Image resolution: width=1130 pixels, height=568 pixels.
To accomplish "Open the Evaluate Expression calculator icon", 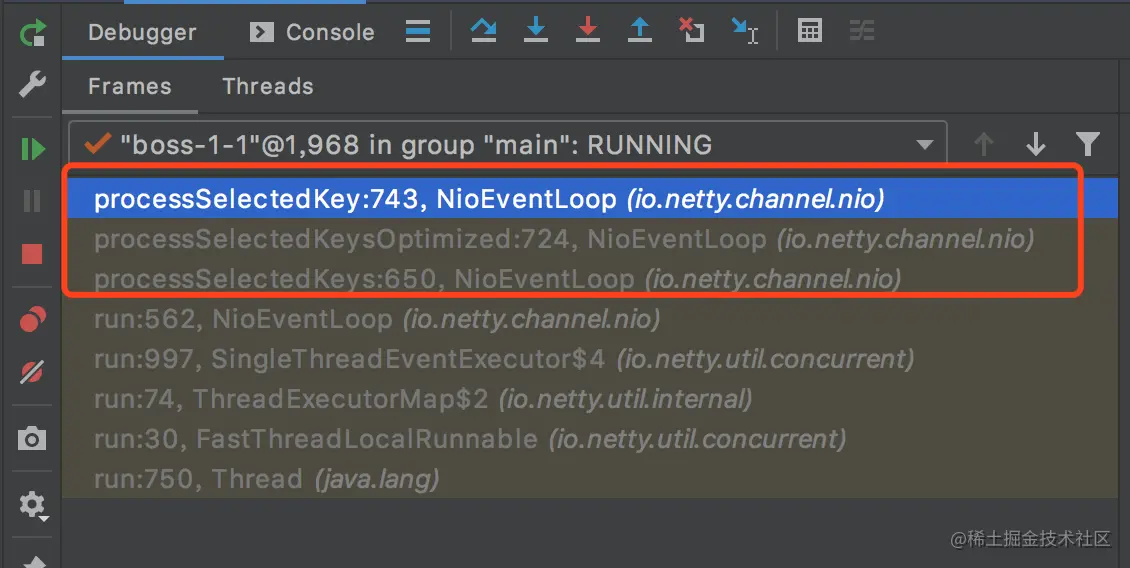I will point(810,30).
